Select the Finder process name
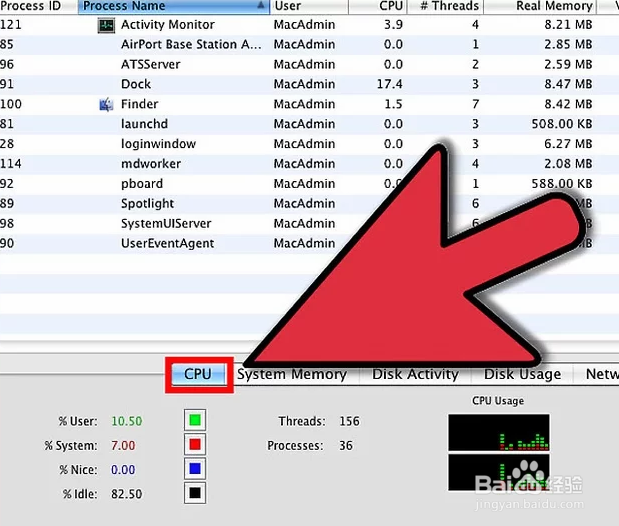Image resolution: width=619 pixels, height=526 pixels. pyautogui.click(x=139, y=104)
